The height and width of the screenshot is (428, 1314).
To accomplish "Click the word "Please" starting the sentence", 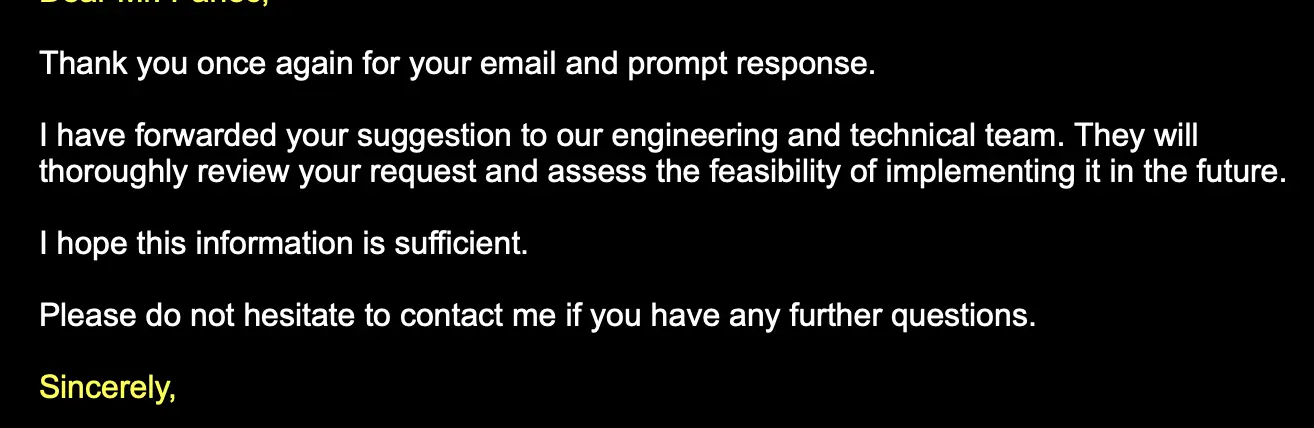I will click(87, 316).
